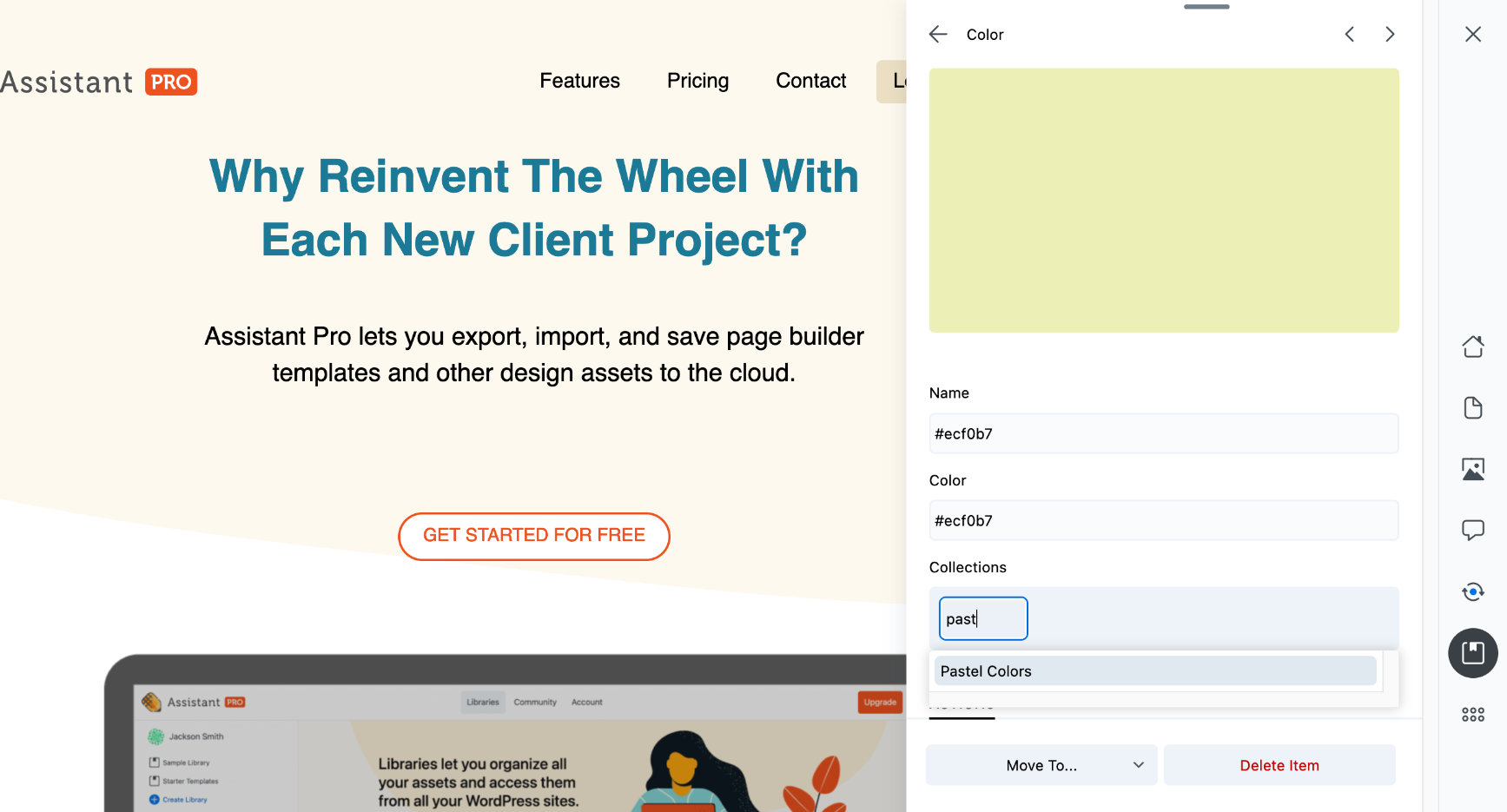This screenshot has height=812, width=1507.
Task: Select the Libraries bookmark icon
Action: tap(1473, 653)
